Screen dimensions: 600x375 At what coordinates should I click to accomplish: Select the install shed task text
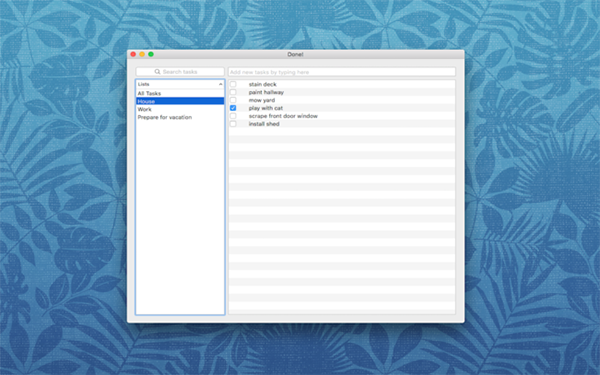(264, 124)
